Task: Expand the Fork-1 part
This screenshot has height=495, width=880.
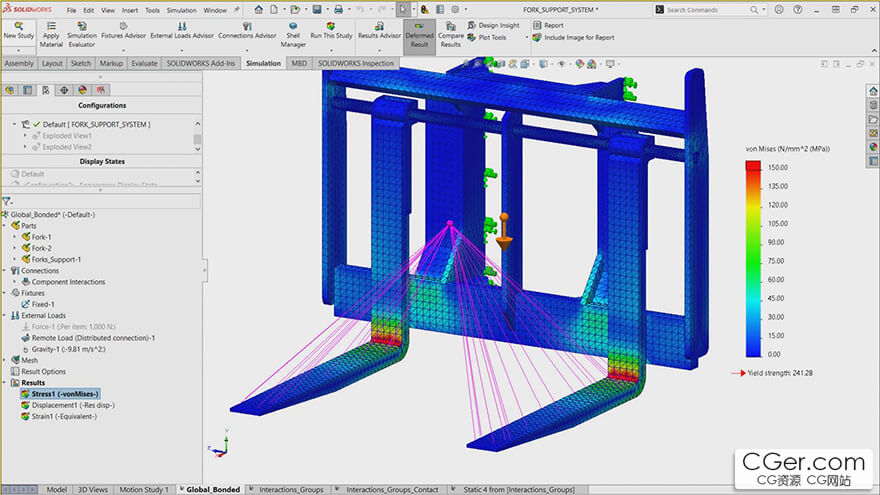Action: 15,237
